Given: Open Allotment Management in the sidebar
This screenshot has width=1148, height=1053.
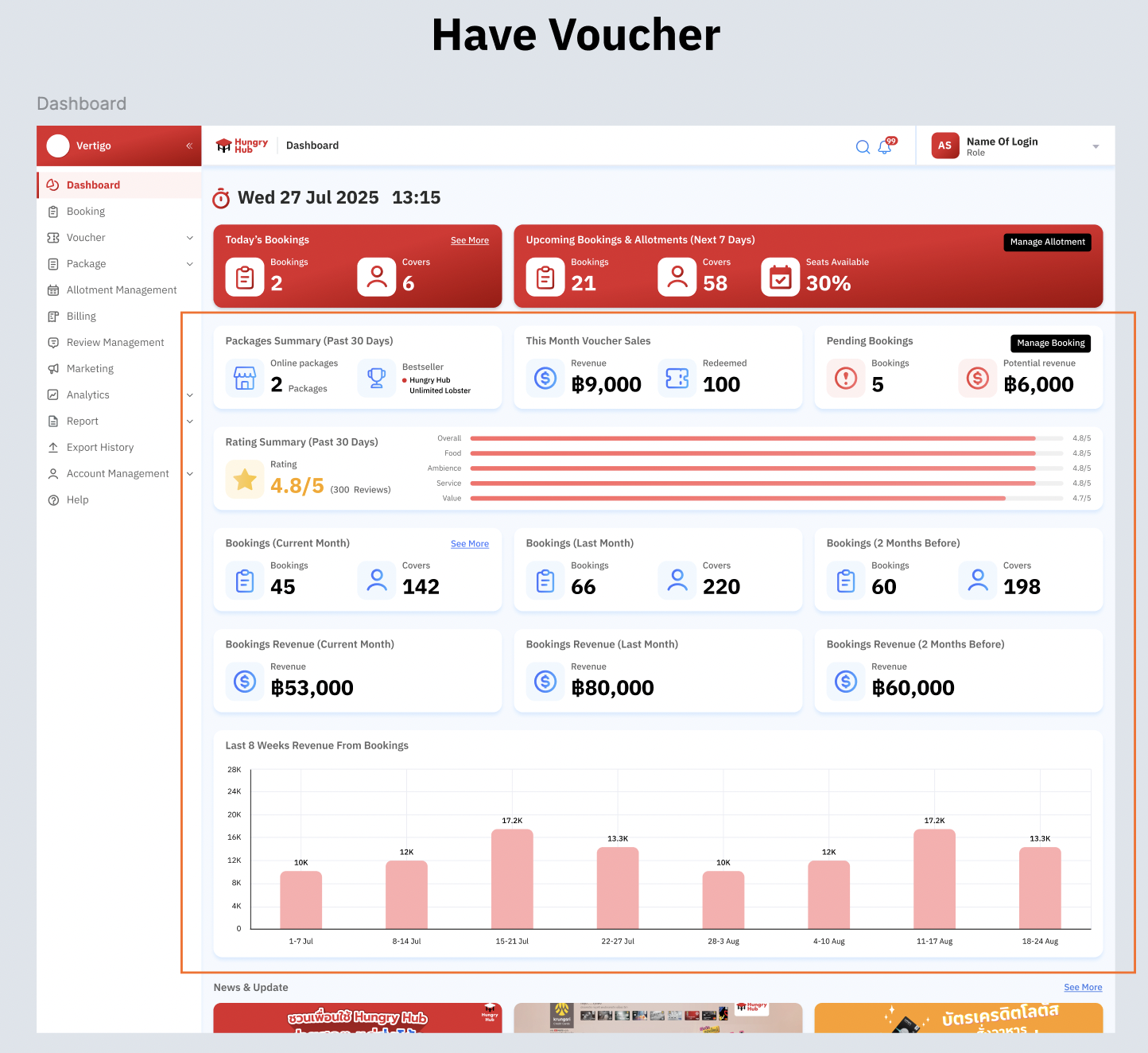Looking at the screenshot, I should pyautogui.click(x=122, y=290).
